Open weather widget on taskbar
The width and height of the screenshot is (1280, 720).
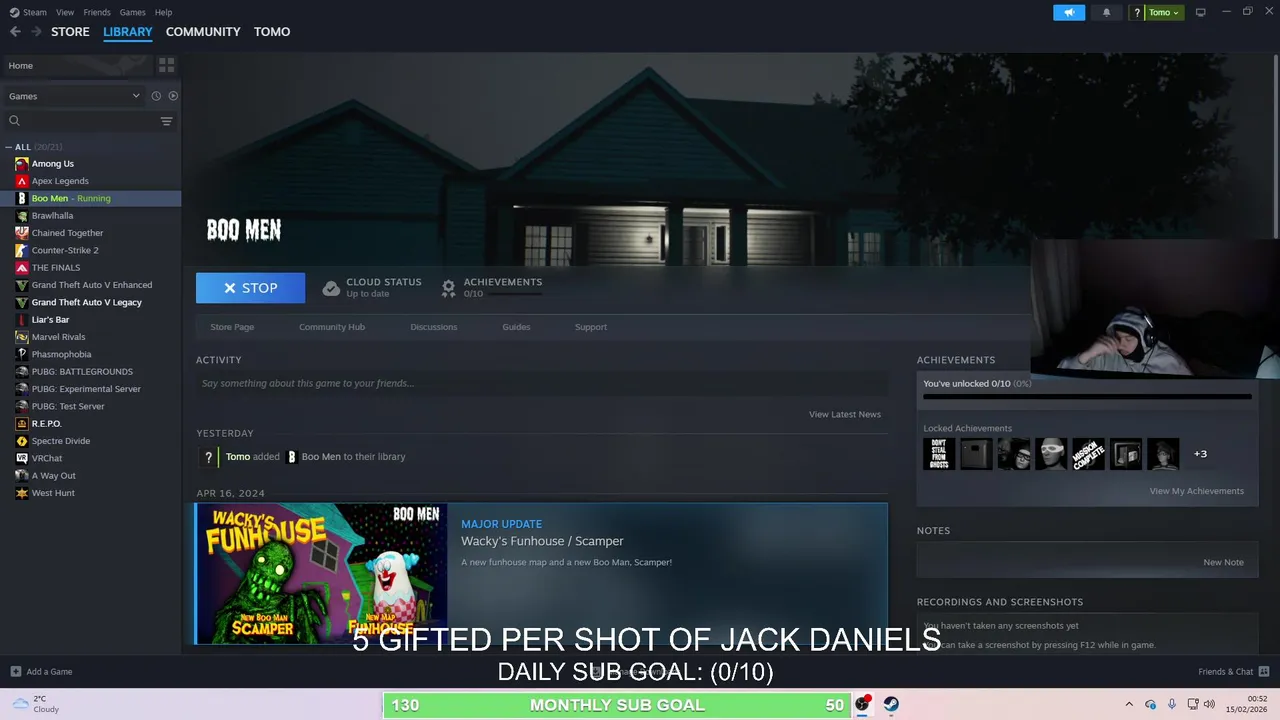[36, 704]
